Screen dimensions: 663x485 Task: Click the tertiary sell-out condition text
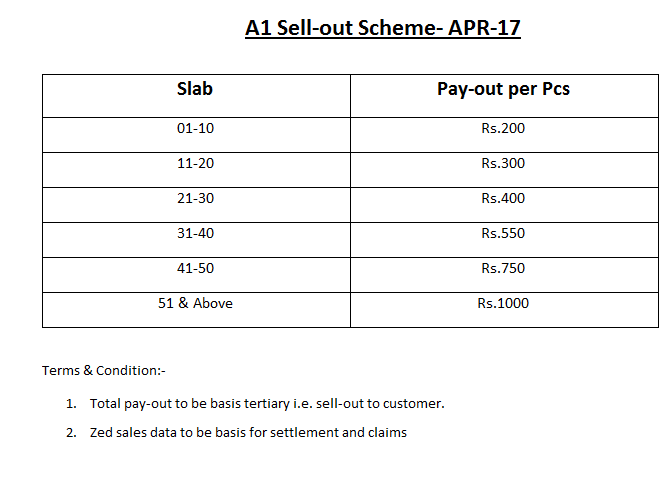(266, 404)
